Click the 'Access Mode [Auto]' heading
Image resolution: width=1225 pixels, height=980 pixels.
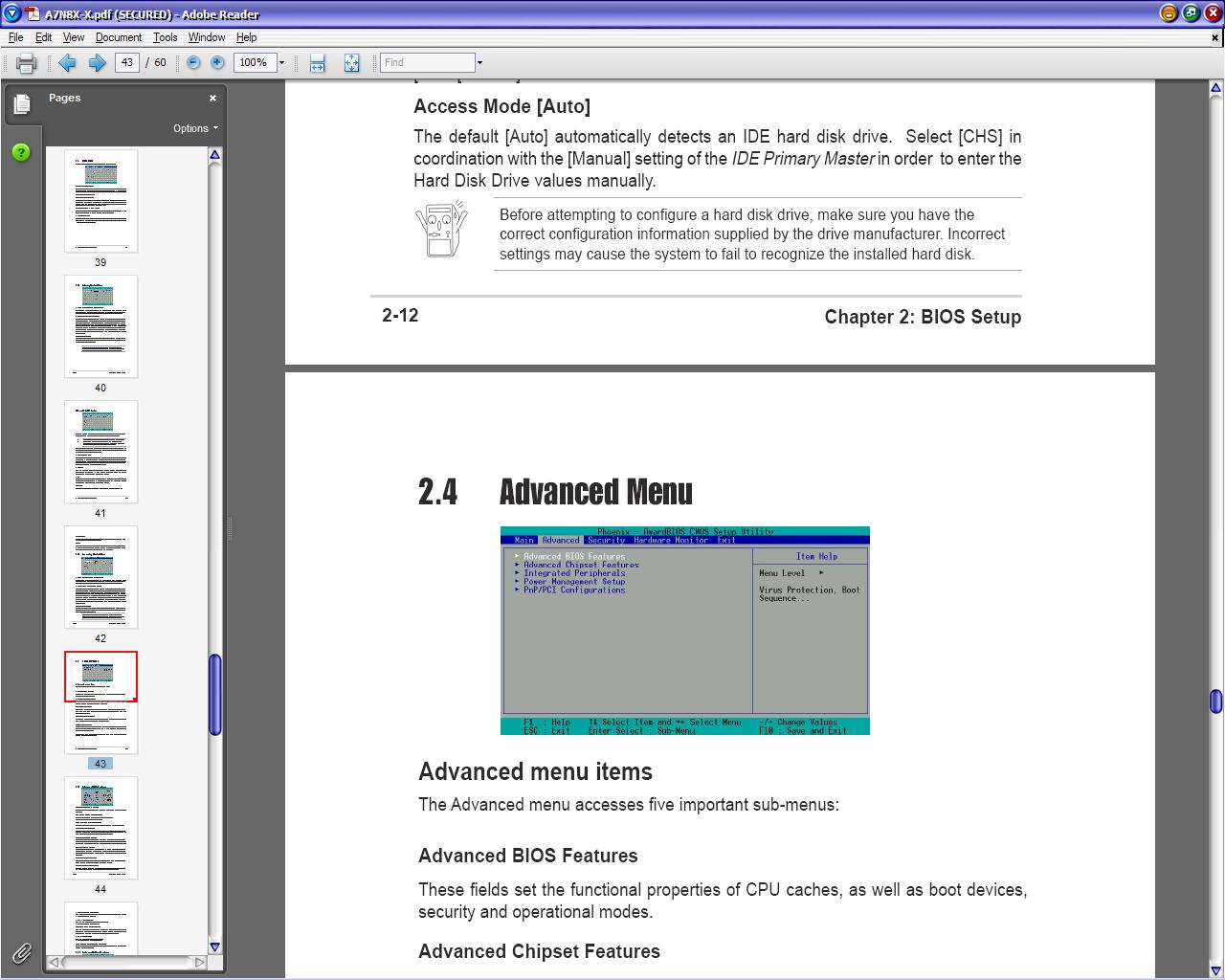501,106
